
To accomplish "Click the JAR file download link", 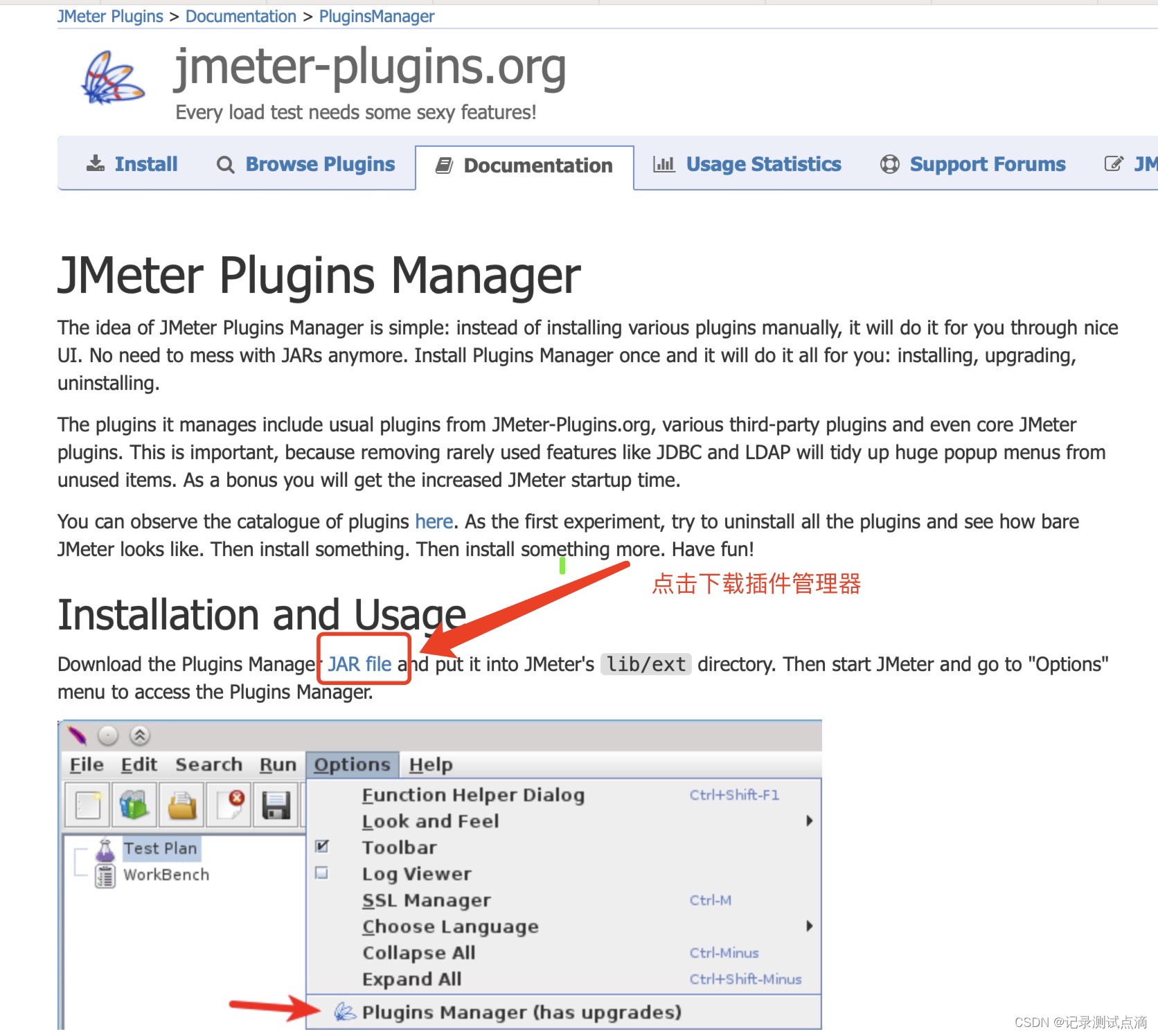I will pos(361,663).
